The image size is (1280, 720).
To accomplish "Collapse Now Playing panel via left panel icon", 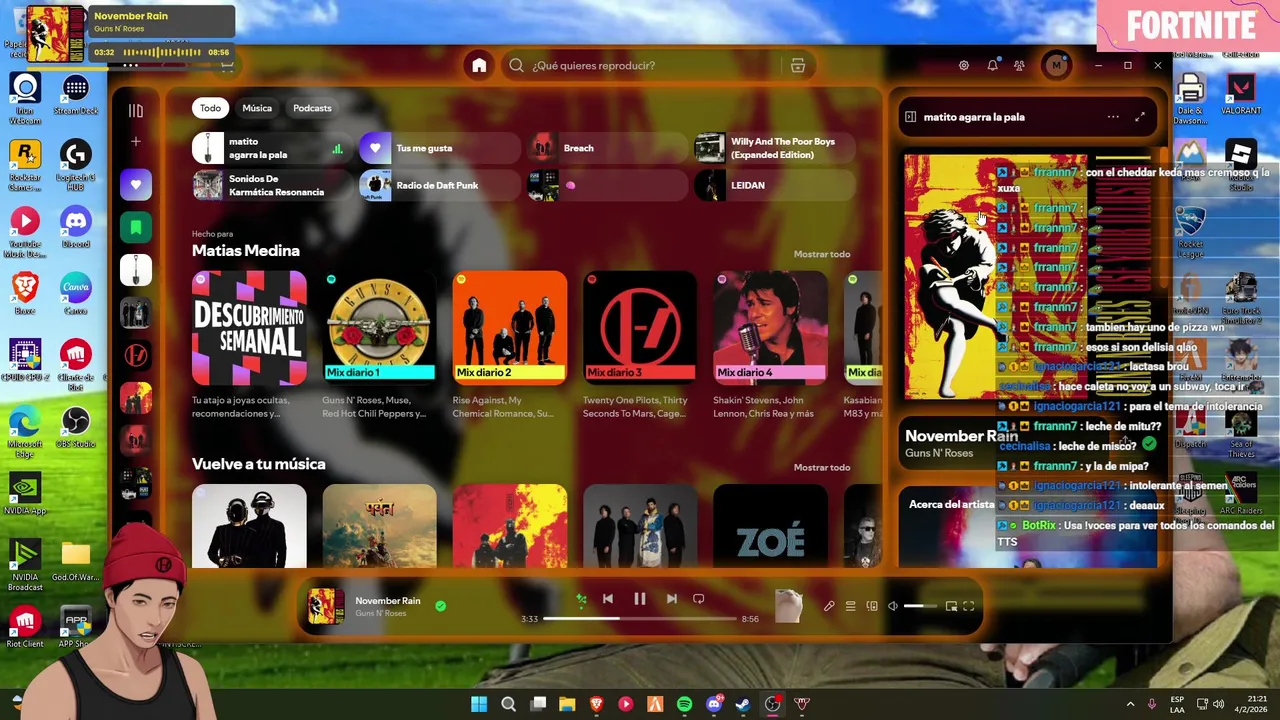I will point(910,117).
